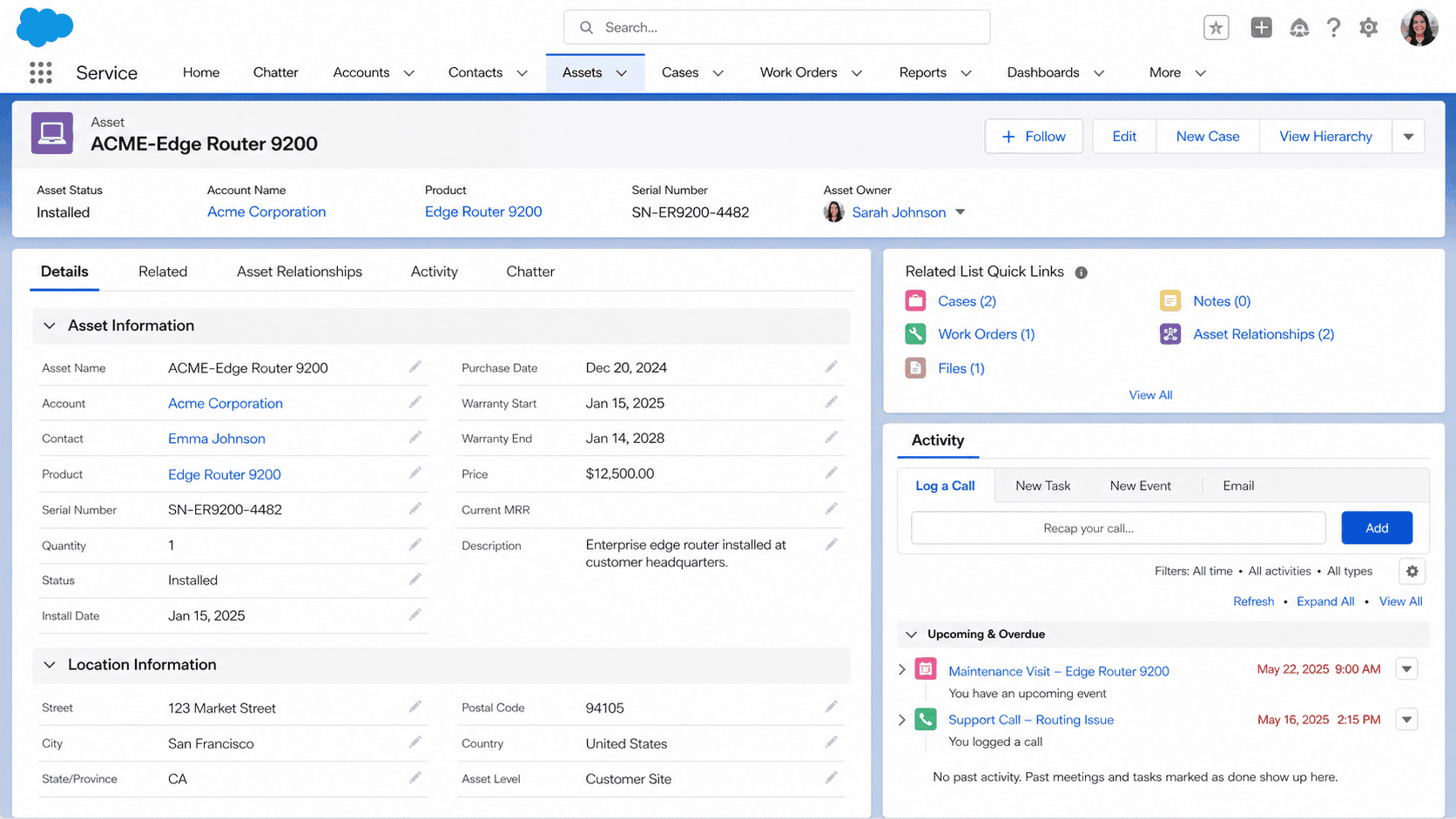The image size is (1456, 819).
Task: Open the Trailhead guidance icon
Action: (1299, 28)
